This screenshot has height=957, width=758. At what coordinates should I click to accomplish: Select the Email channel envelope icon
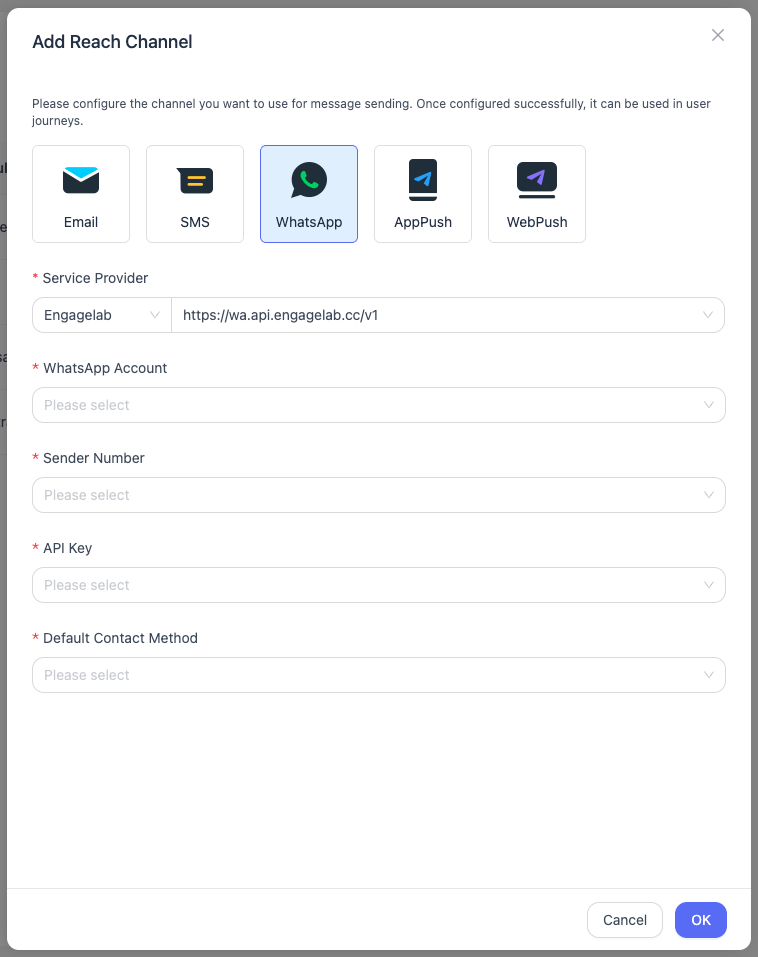coord(81,180)
